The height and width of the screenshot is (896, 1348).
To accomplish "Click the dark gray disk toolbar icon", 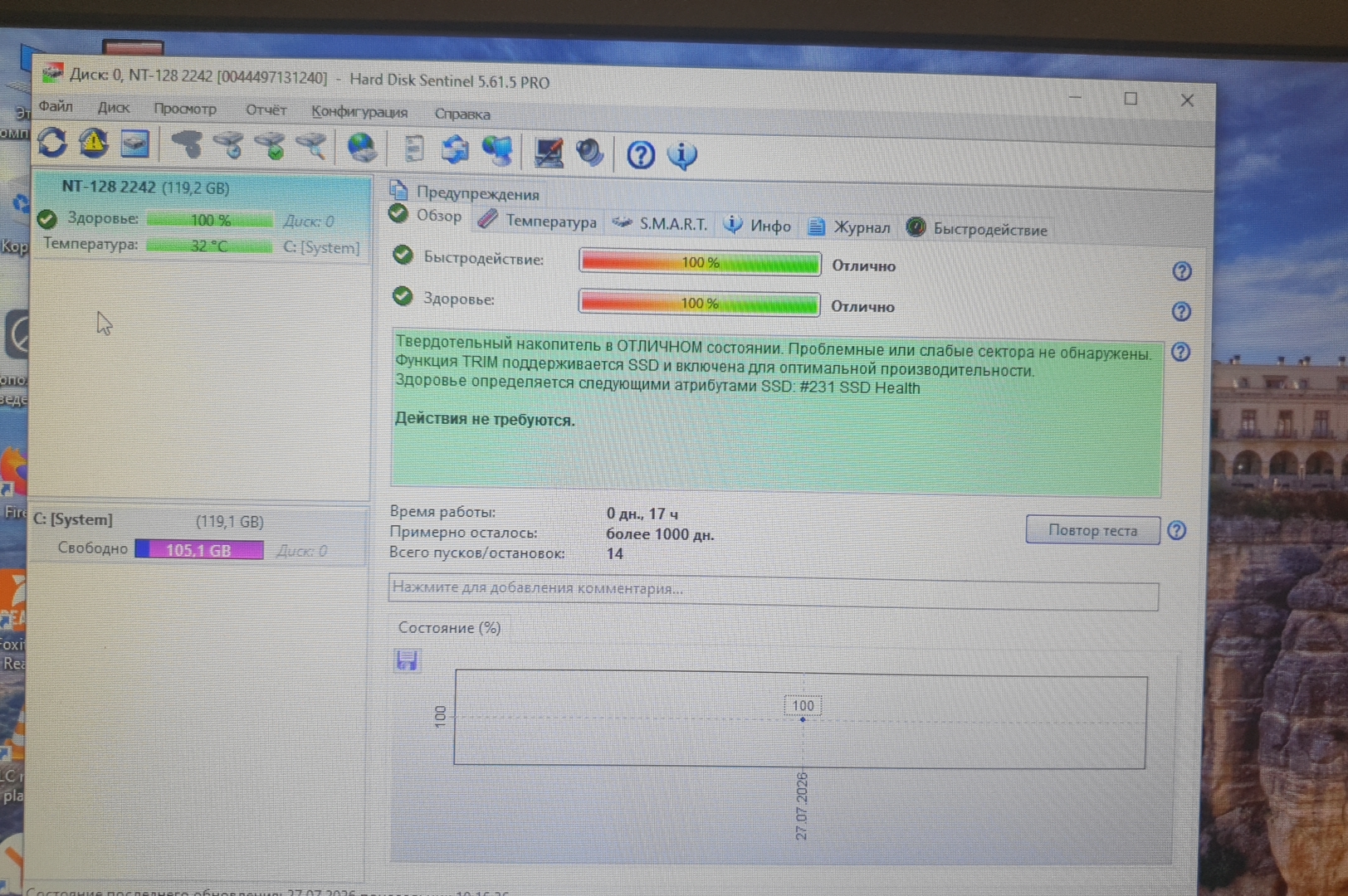I will pos(187,144).
